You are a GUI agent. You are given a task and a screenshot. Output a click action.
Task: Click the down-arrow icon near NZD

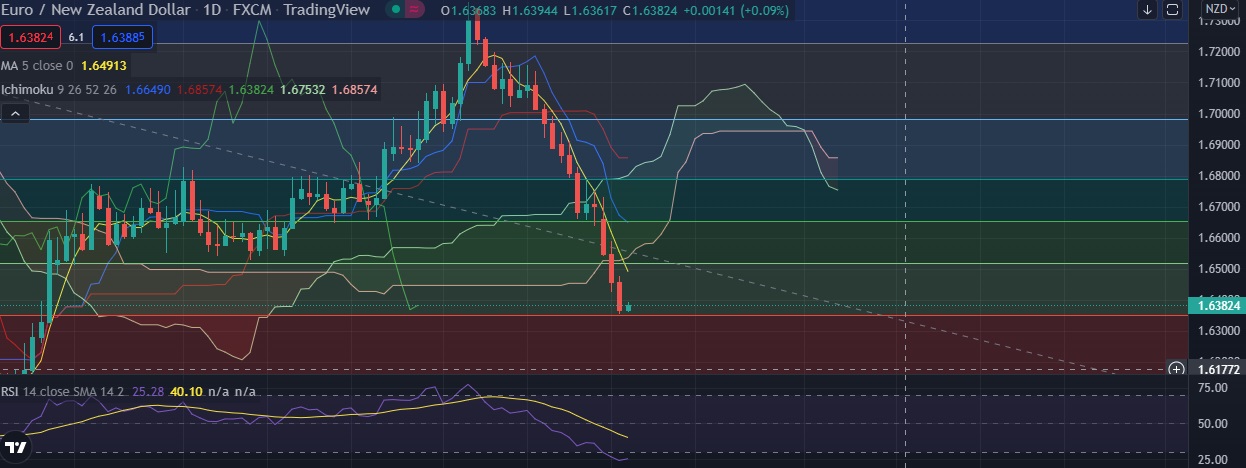click(x=1147, y=10)
